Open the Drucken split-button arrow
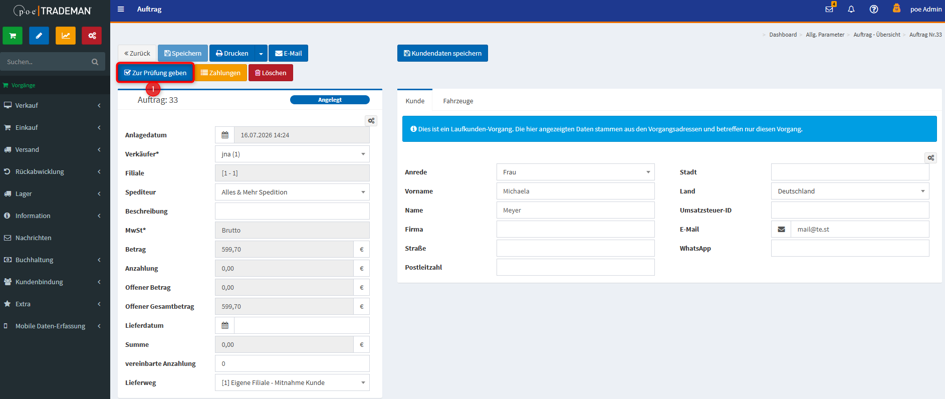The height and width of the screenshot is (399, 945). coord(261,53)
